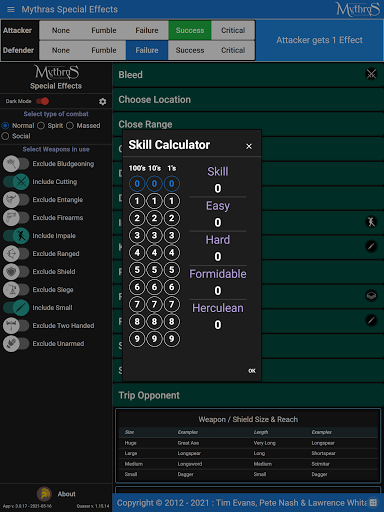
Task: Open the hamburger navigation menu
Action: click(x=11, y=9)
